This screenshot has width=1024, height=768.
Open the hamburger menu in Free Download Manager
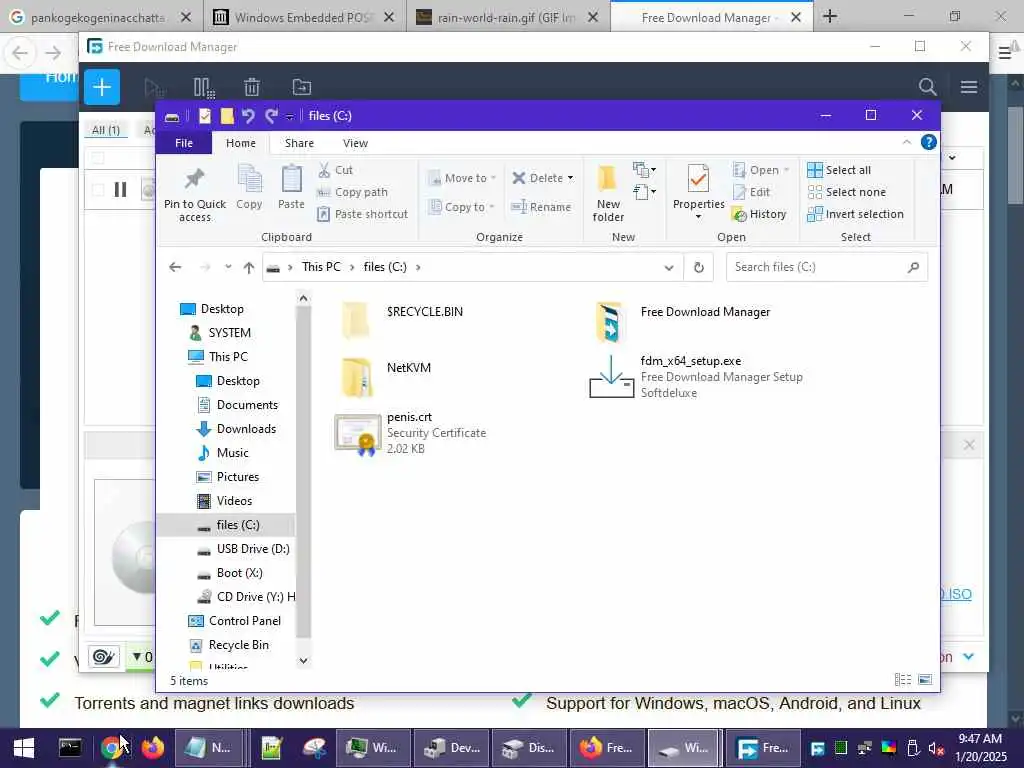969,87
